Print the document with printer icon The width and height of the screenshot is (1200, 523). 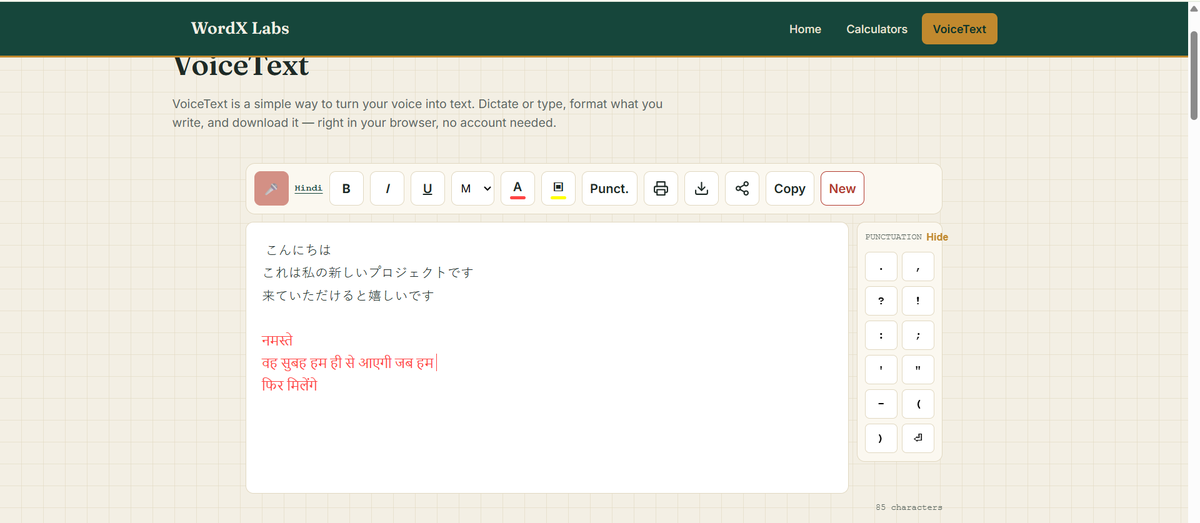661,188
